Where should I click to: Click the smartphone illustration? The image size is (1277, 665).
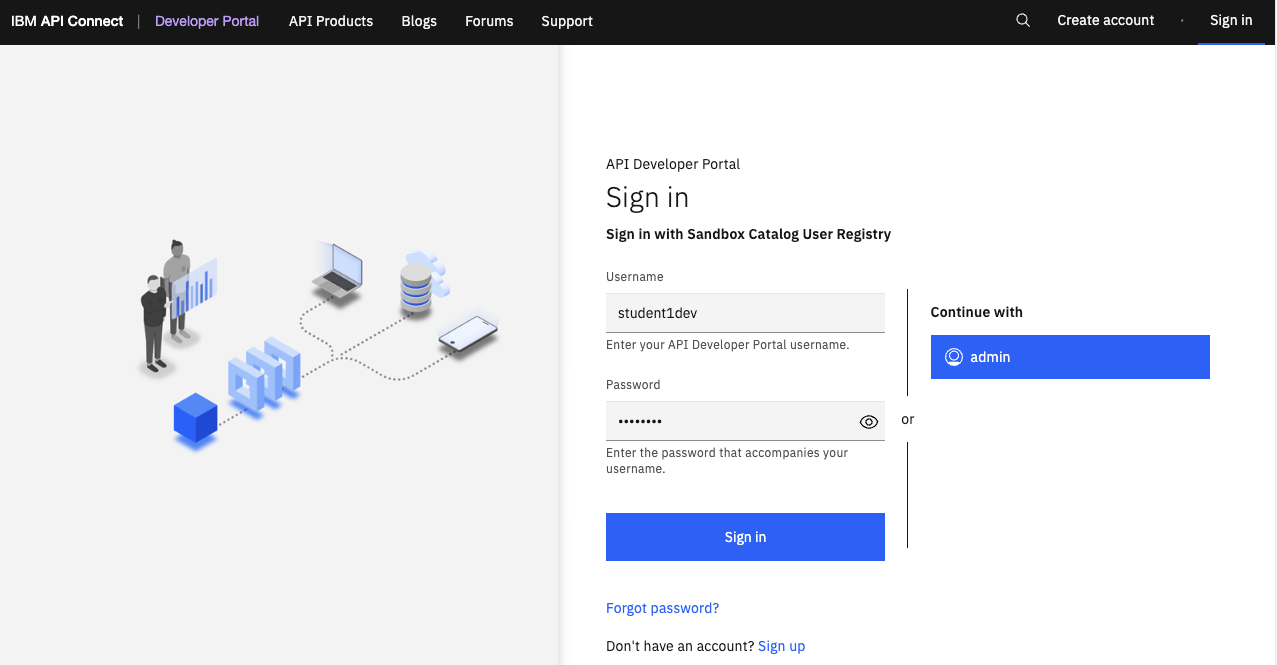pos(468,334)
